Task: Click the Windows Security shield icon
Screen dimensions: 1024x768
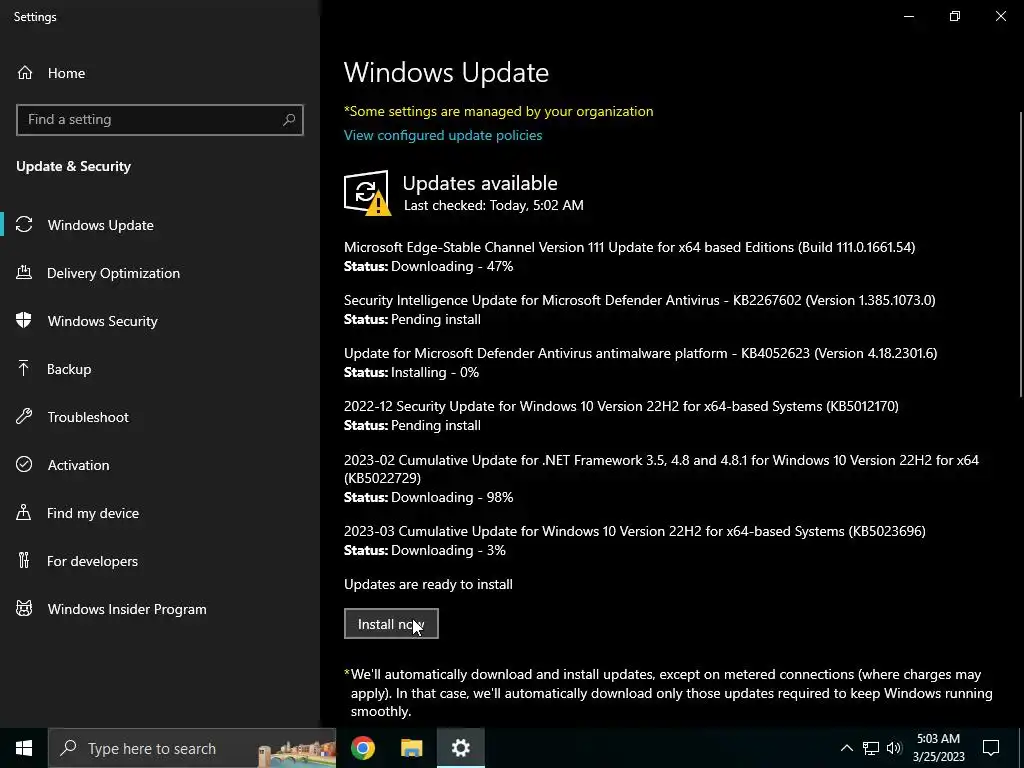Action: [x=24, y=321]
